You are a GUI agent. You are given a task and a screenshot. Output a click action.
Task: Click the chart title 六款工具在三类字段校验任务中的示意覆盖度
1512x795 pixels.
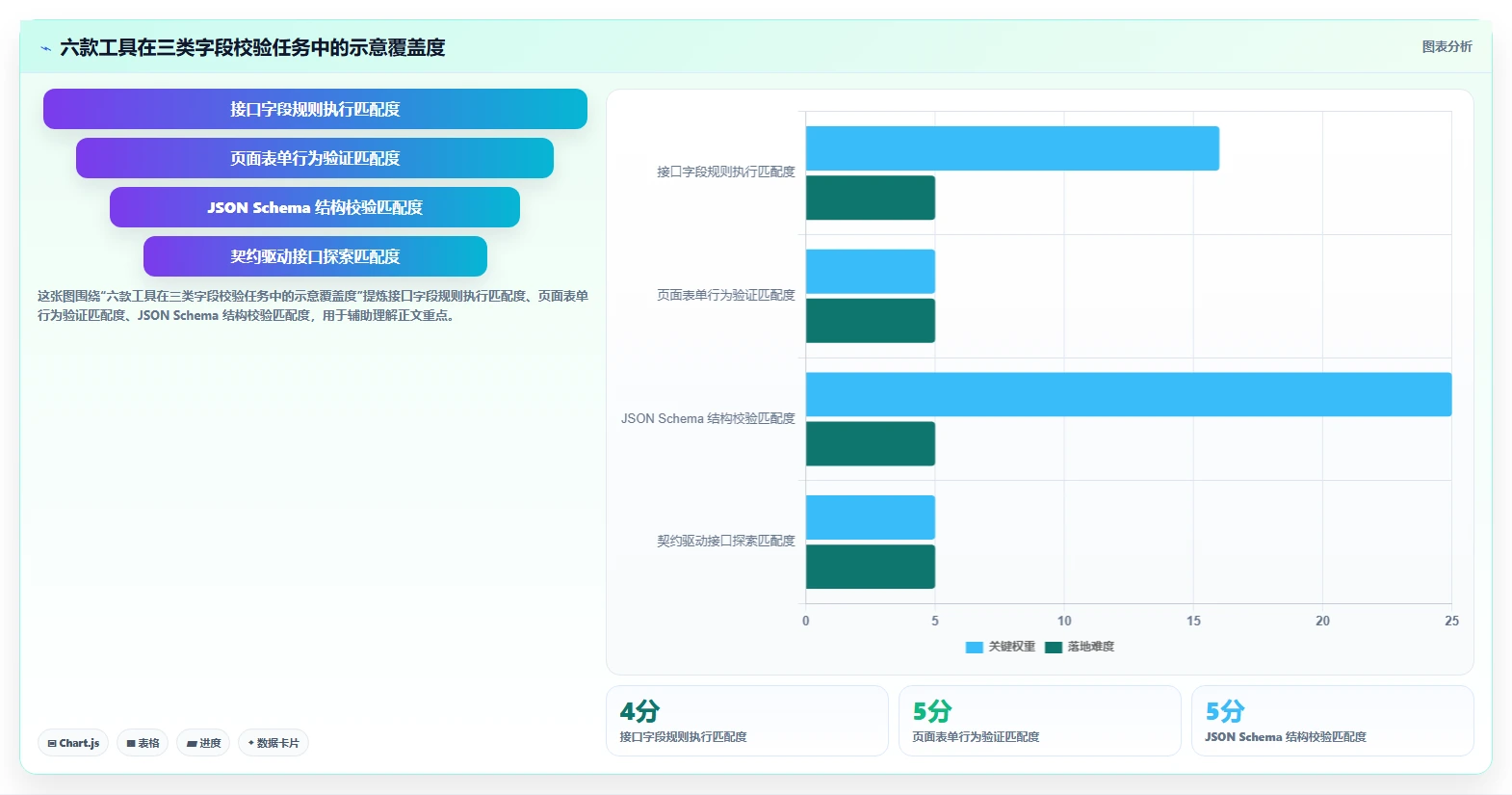[252, 48]
